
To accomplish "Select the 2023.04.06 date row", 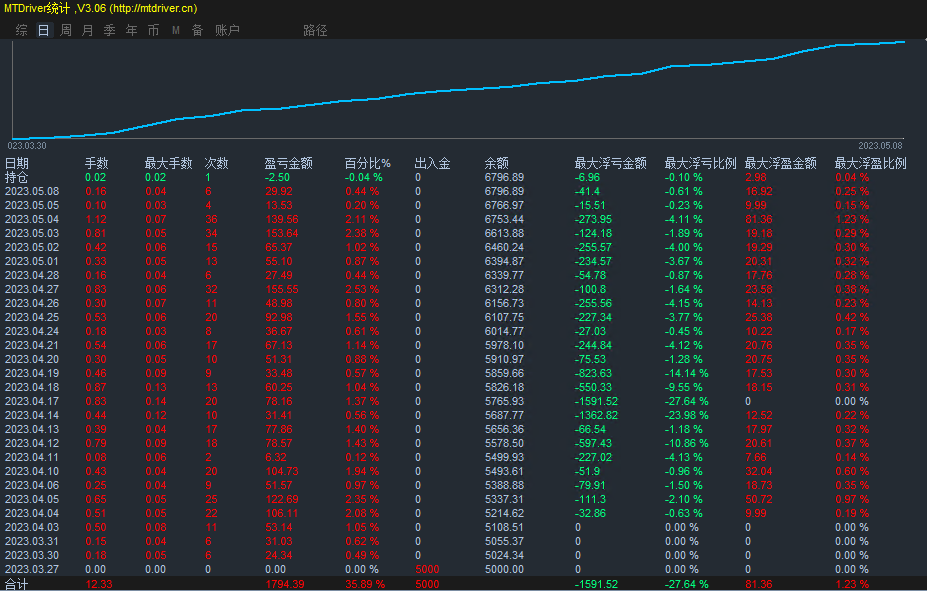I will [464, 485].
